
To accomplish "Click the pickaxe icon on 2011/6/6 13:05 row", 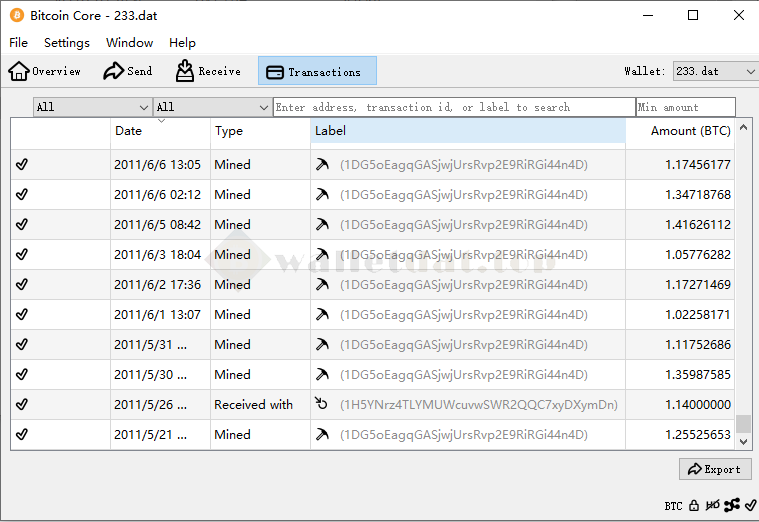I will pyautogui.click(x=321, y=165).
